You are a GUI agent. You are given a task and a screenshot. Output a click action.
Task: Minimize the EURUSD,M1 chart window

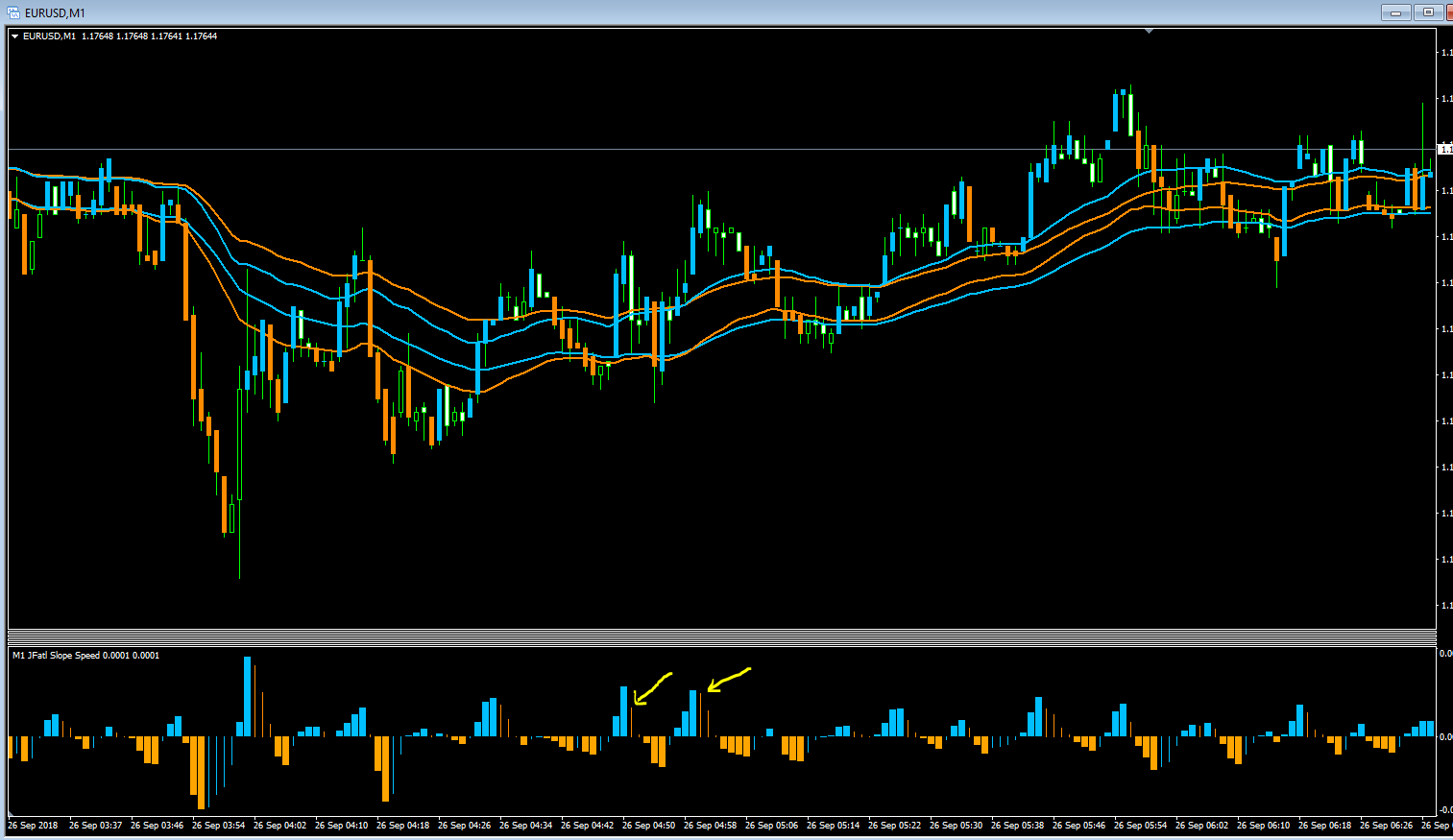(1395, 12)
